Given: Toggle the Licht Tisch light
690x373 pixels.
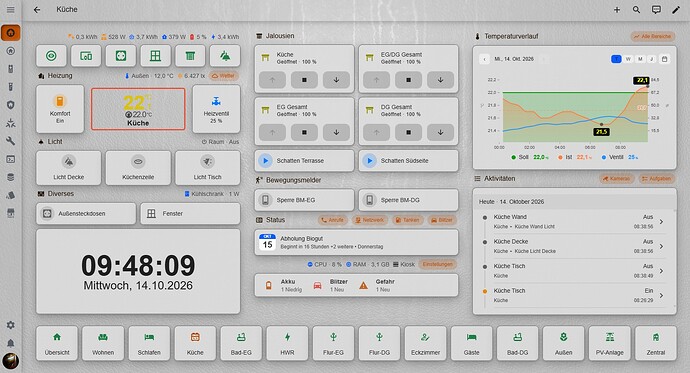Looking at the screenshot, I should [208, 168].
